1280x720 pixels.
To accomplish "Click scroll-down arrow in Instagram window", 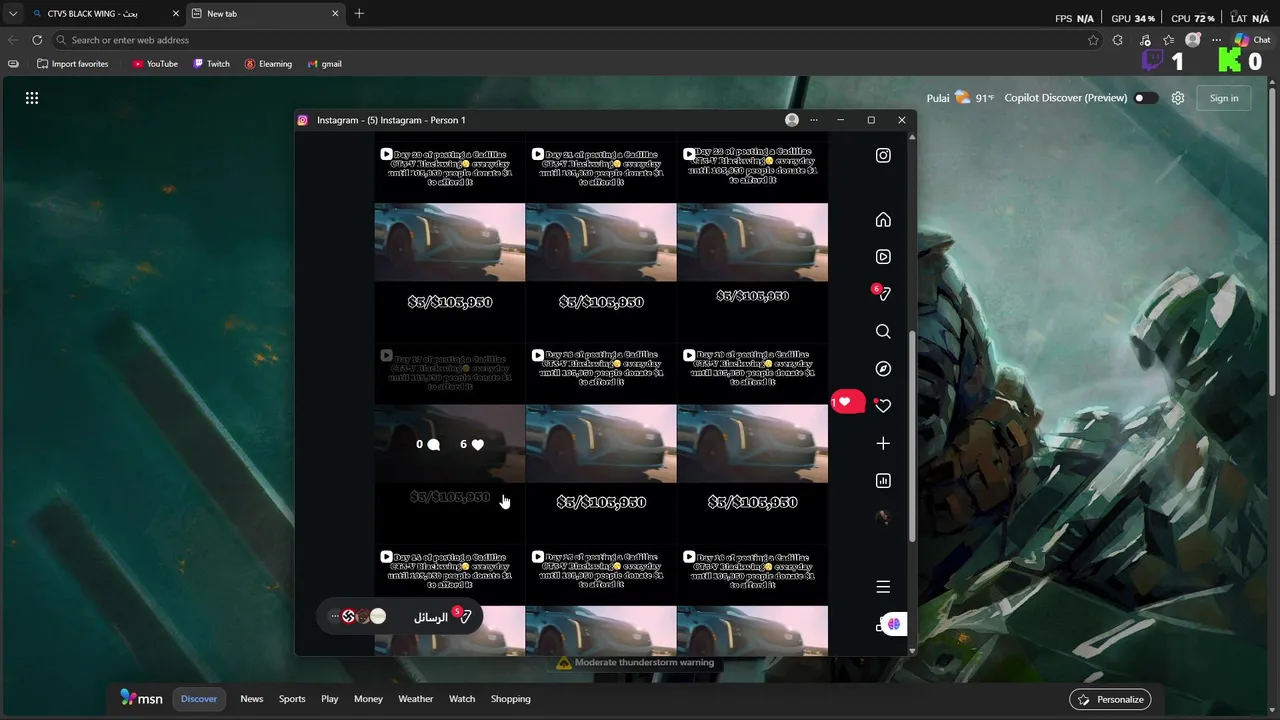I will [911, 651].
